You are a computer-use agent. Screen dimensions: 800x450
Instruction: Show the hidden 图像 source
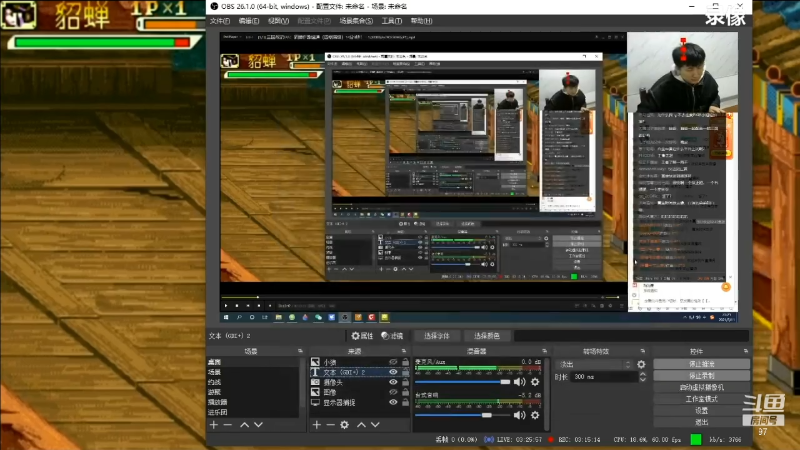tap(393, 392)
